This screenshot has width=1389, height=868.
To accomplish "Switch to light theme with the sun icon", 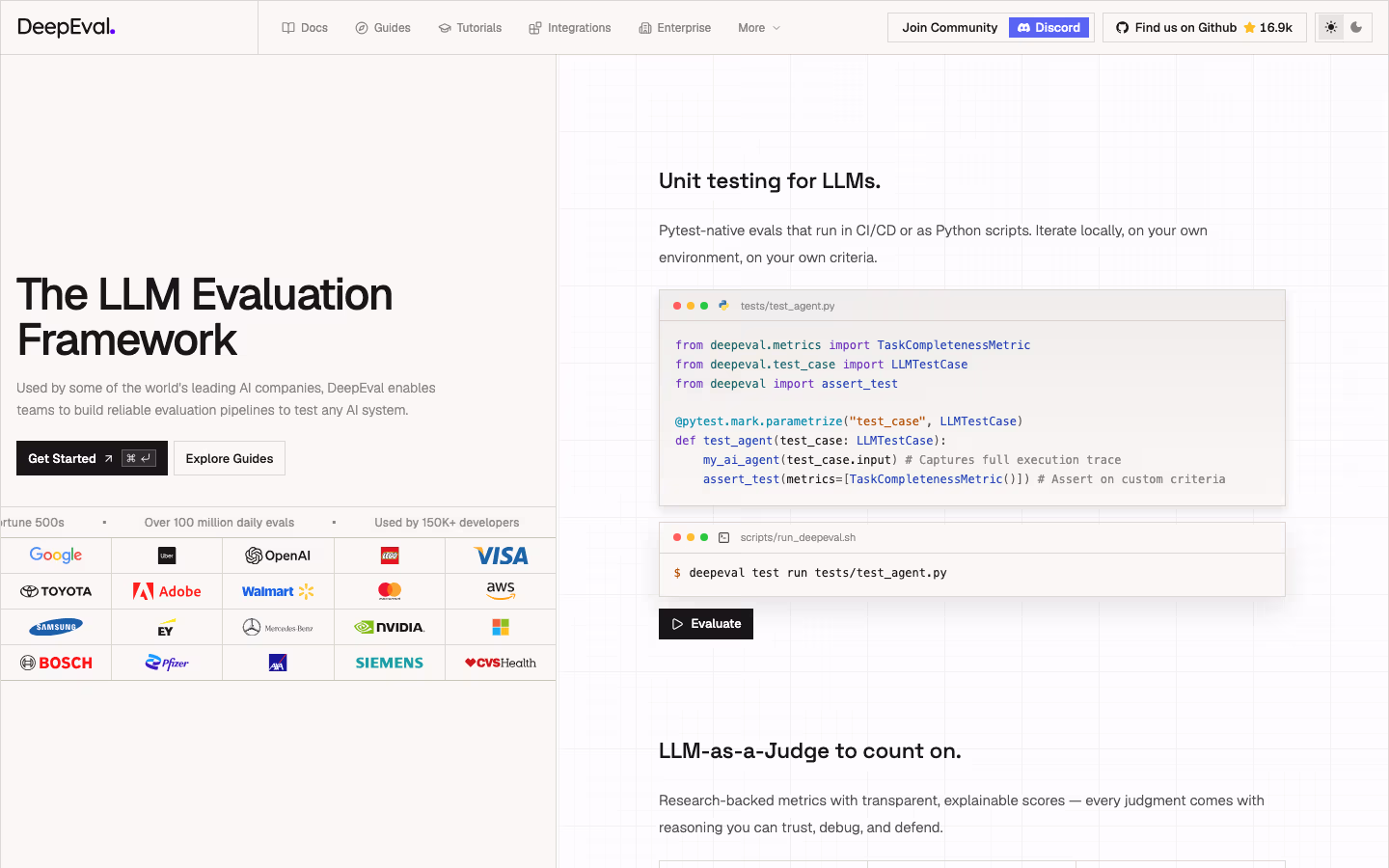I will tap(1331, 27).
